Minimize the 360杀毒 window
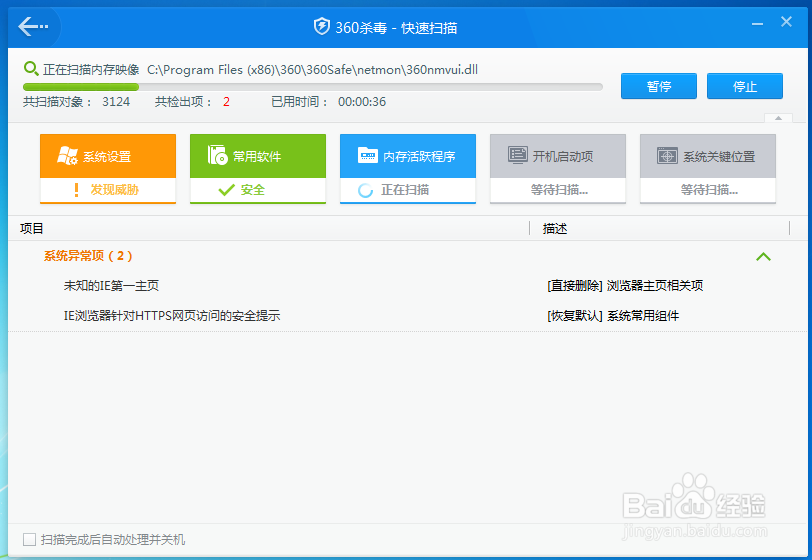812x560 pixels. pyautogui.click(x=757, y=24)
